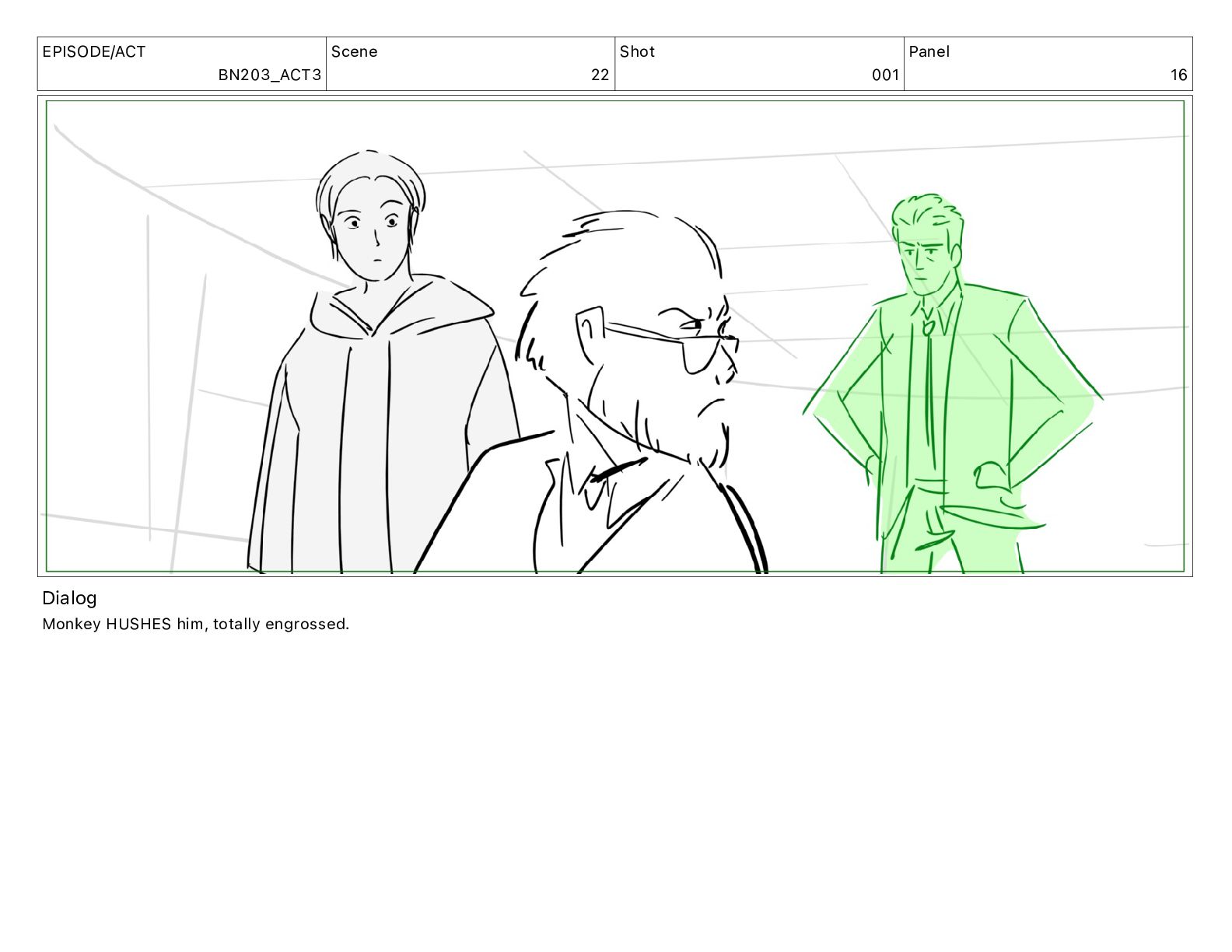Select the EPISODE/ACT header label

(94, 52)
